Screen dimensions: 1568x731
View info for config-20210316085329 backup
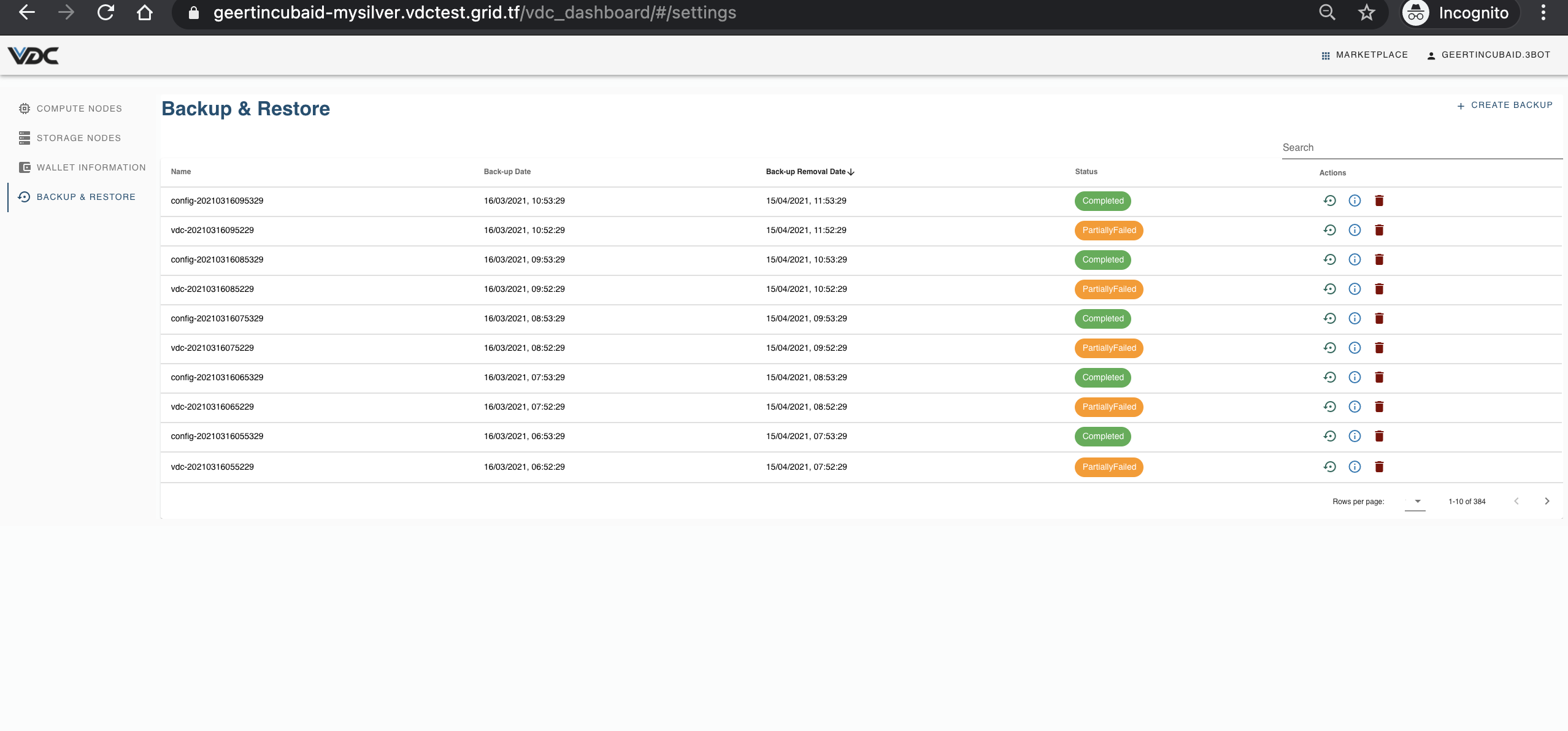pos(1355,259)
